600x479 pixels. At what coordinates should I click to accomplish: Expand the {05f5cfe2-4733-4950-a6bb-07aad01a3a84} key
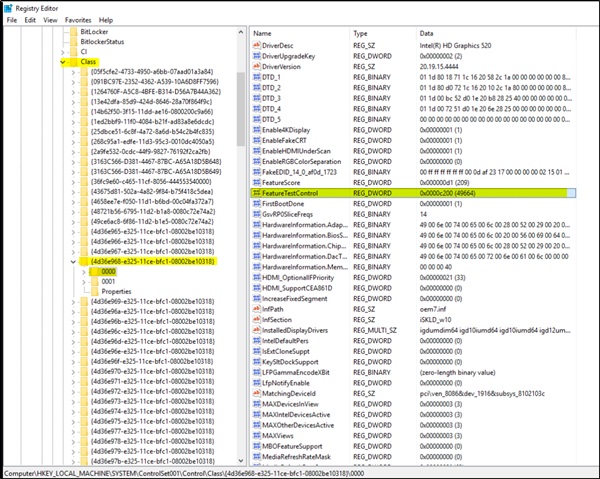click(73, 72)
